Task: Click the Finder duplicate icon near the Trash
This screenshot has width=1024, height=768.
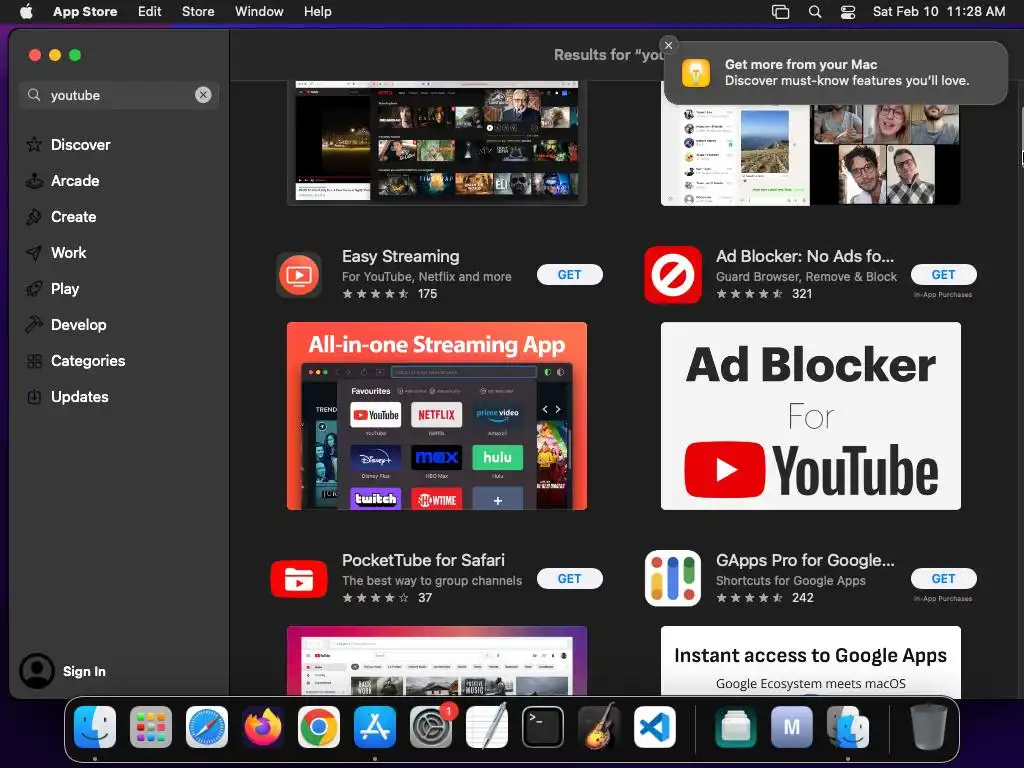Action: click(x=848, y=727)
